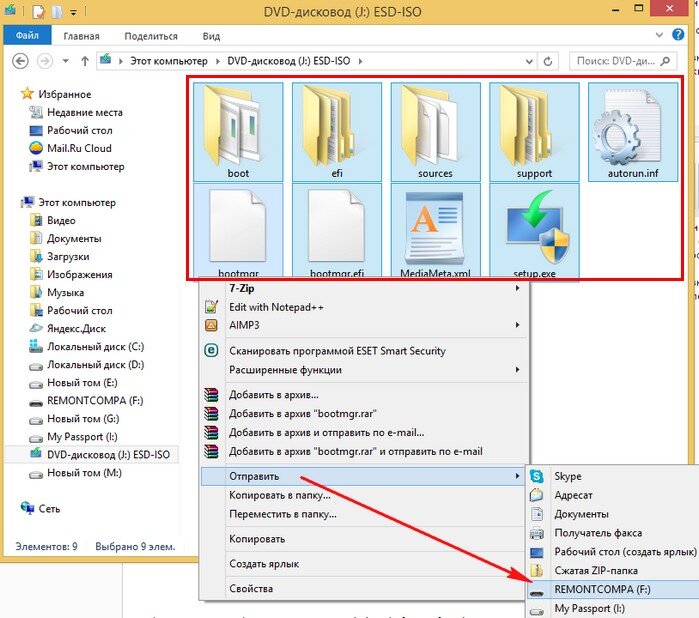Switch to the "Главная" ribbon tab
The image size is (699, 618).
click(81, 36)
